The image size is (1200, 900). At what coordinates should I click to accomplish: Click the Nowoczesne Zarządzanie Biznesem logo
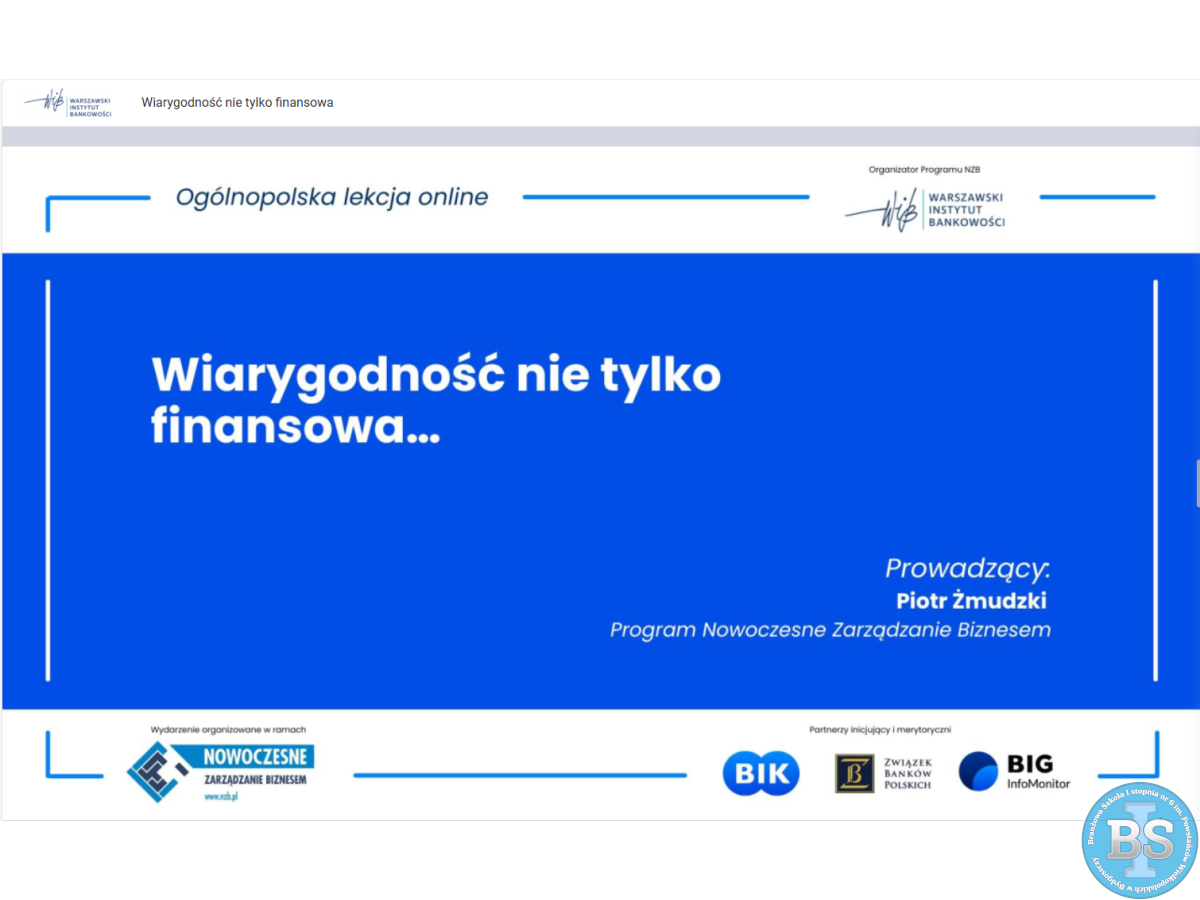221,768
